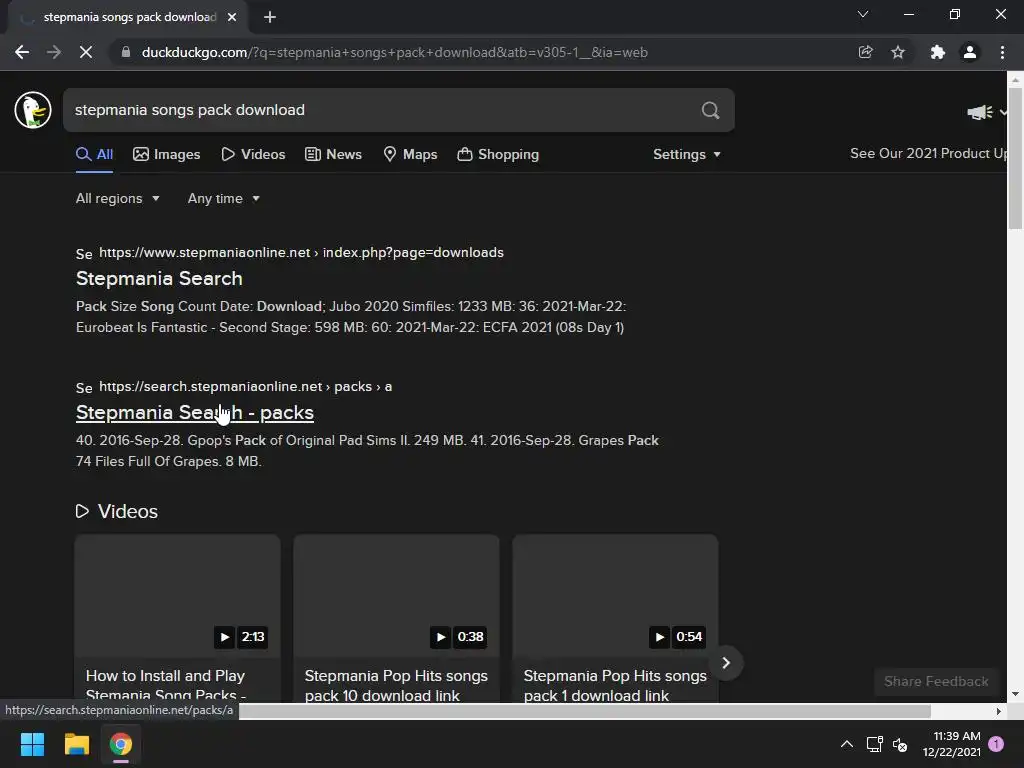Go back with the browser back arrow
This screenshot has height=768, width=1024.
[x=22, y=52]
